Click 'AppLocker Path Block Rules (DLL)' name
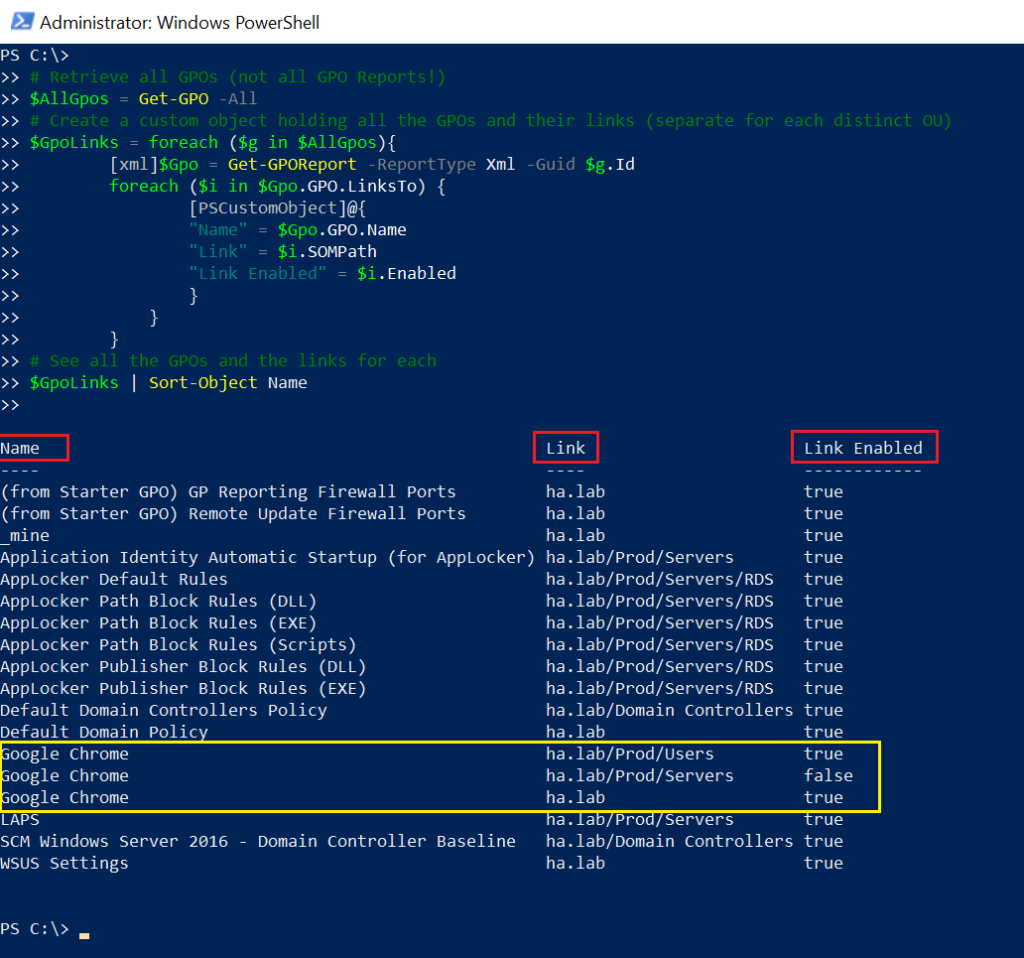This screenshot has height=958, width=1024. click(159, 601)
